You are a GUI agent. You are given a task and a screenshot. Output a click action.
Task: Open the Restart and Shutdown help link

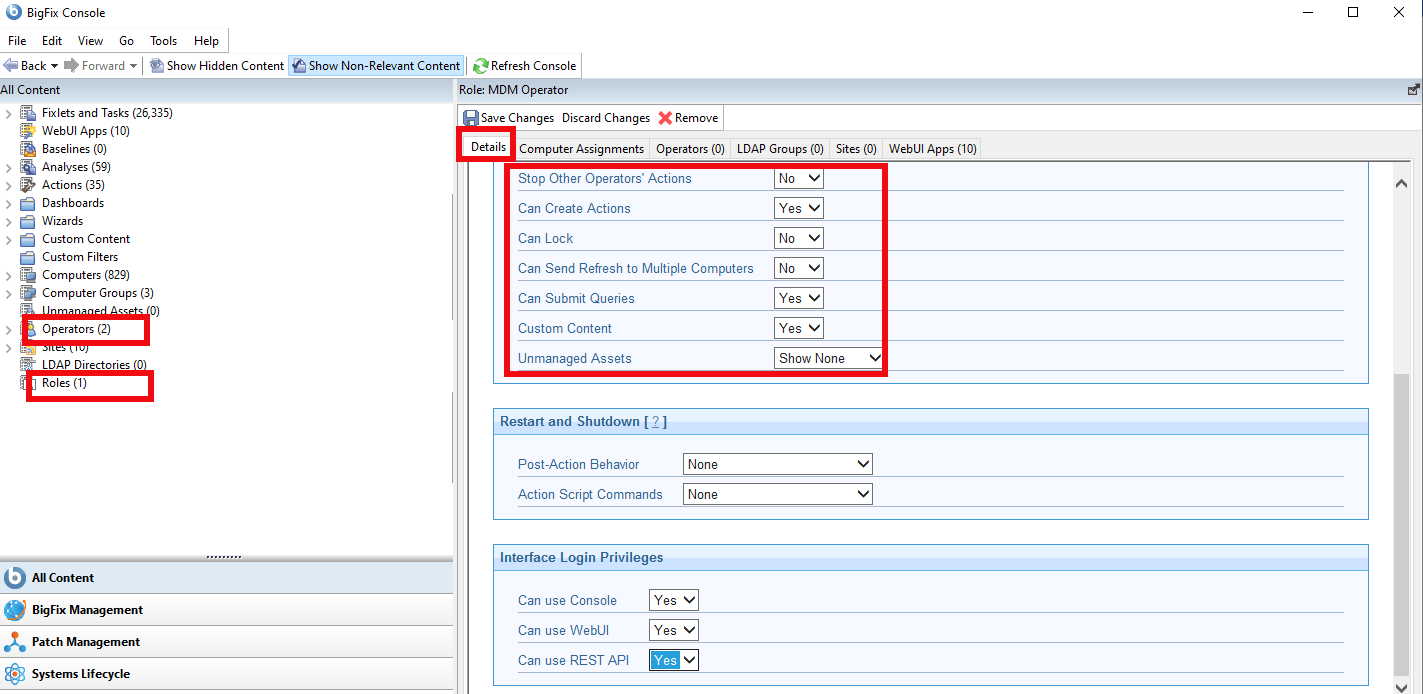click(655, 421)
